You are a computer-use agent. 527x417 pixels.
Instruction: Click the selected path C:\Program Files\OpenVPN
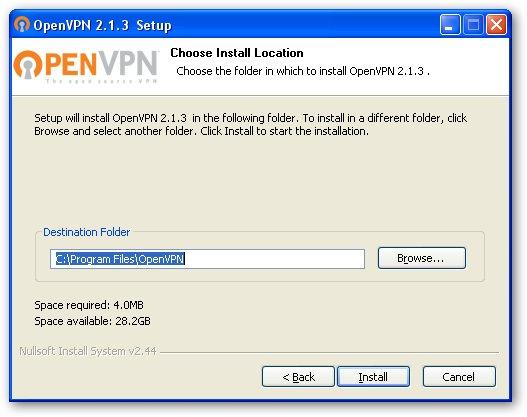coord(120,259)
